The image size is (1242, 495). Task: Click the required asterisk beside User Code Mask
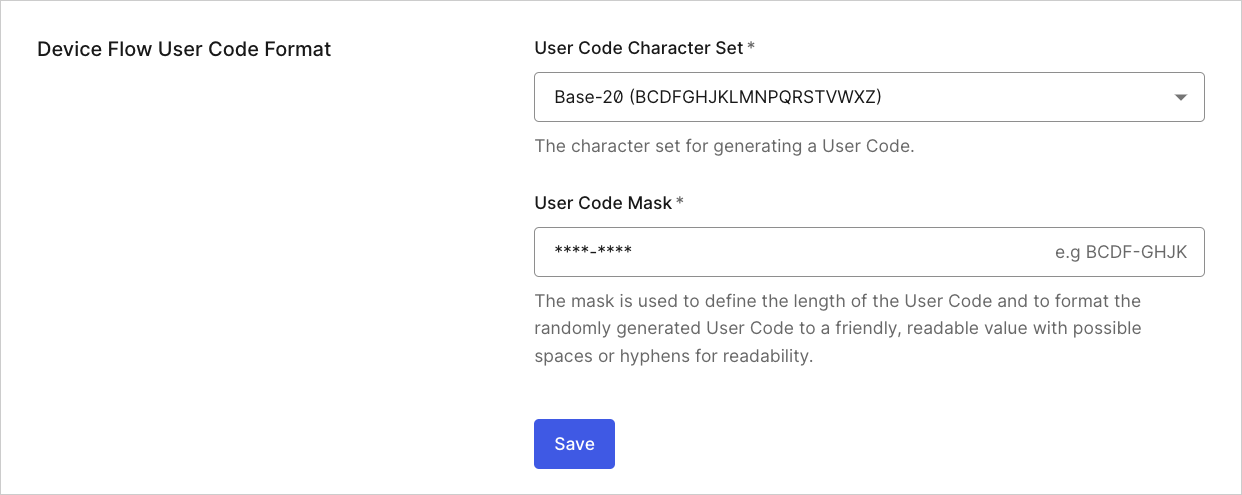680,201
